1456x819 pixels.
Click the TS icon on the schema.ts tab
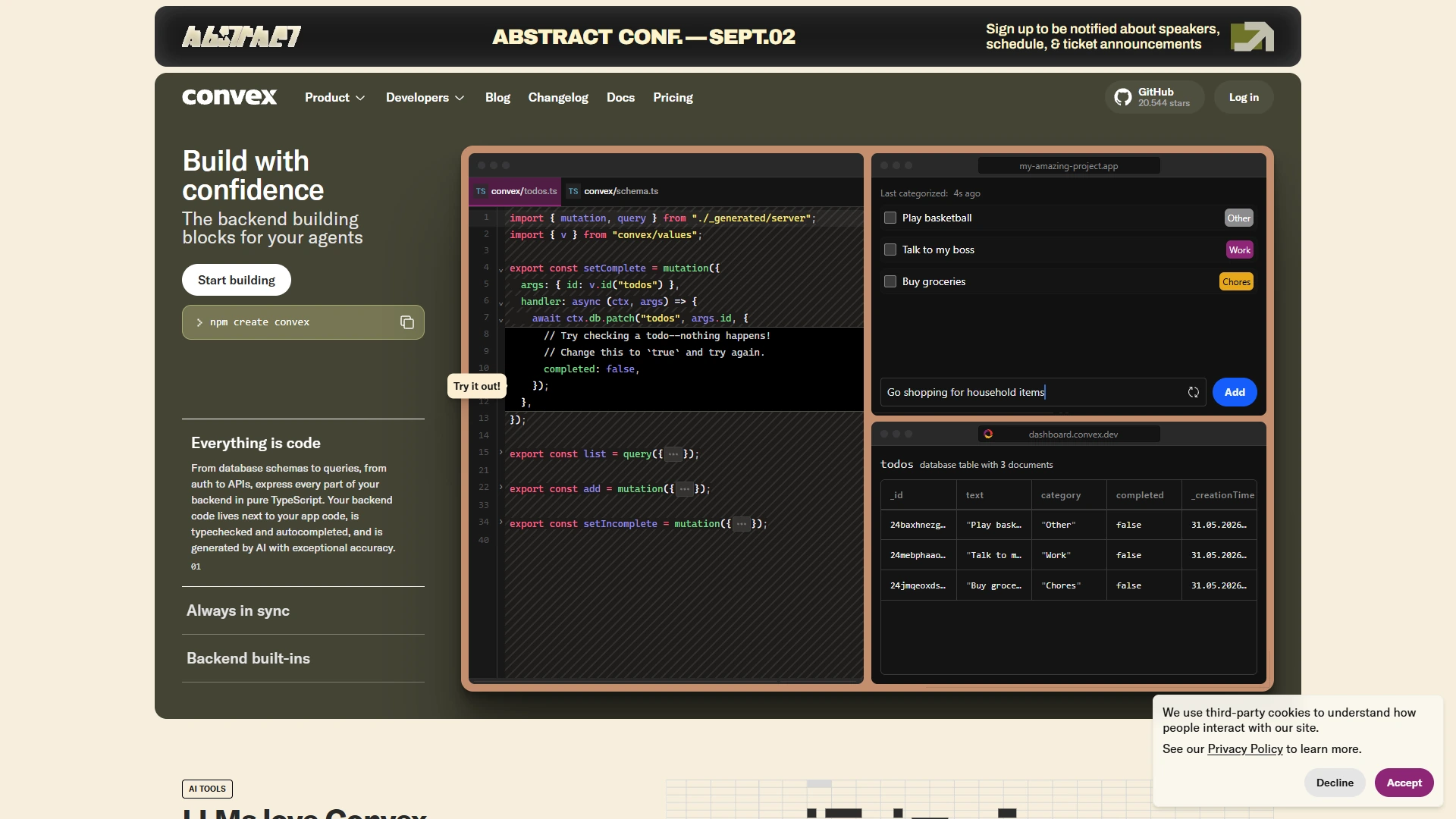pos(573,191)
